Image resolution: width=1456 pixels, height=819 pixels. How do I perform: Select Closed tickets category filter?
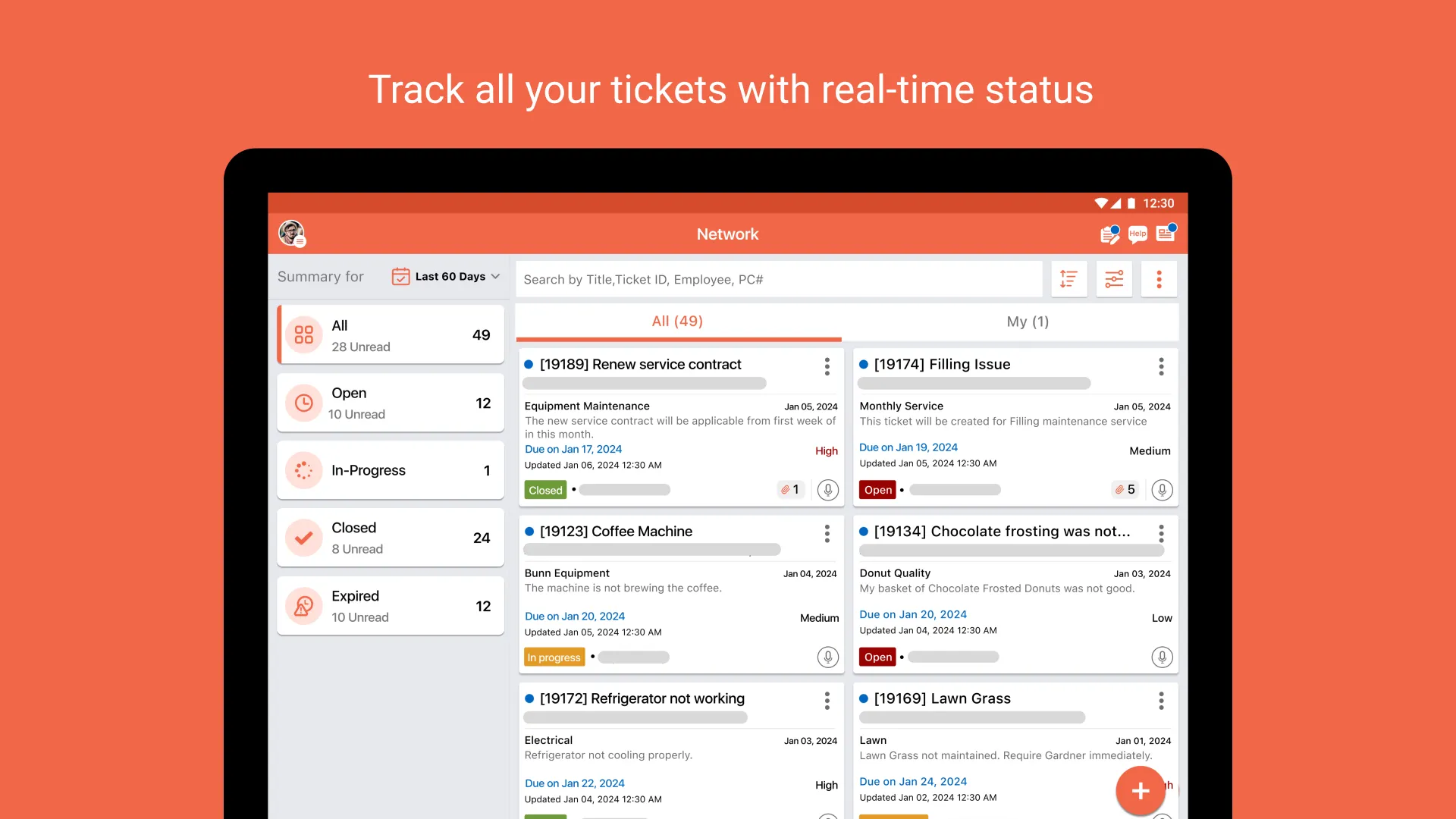[x=389, y=538]
